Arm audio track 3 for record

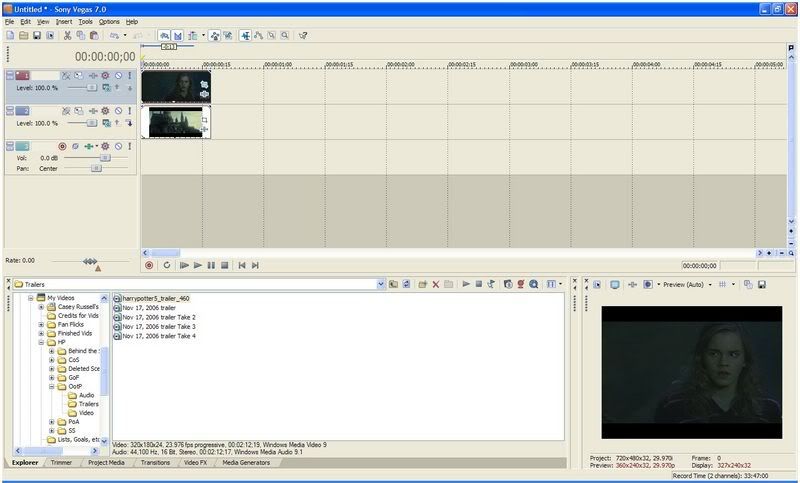[x=62, y=146]
